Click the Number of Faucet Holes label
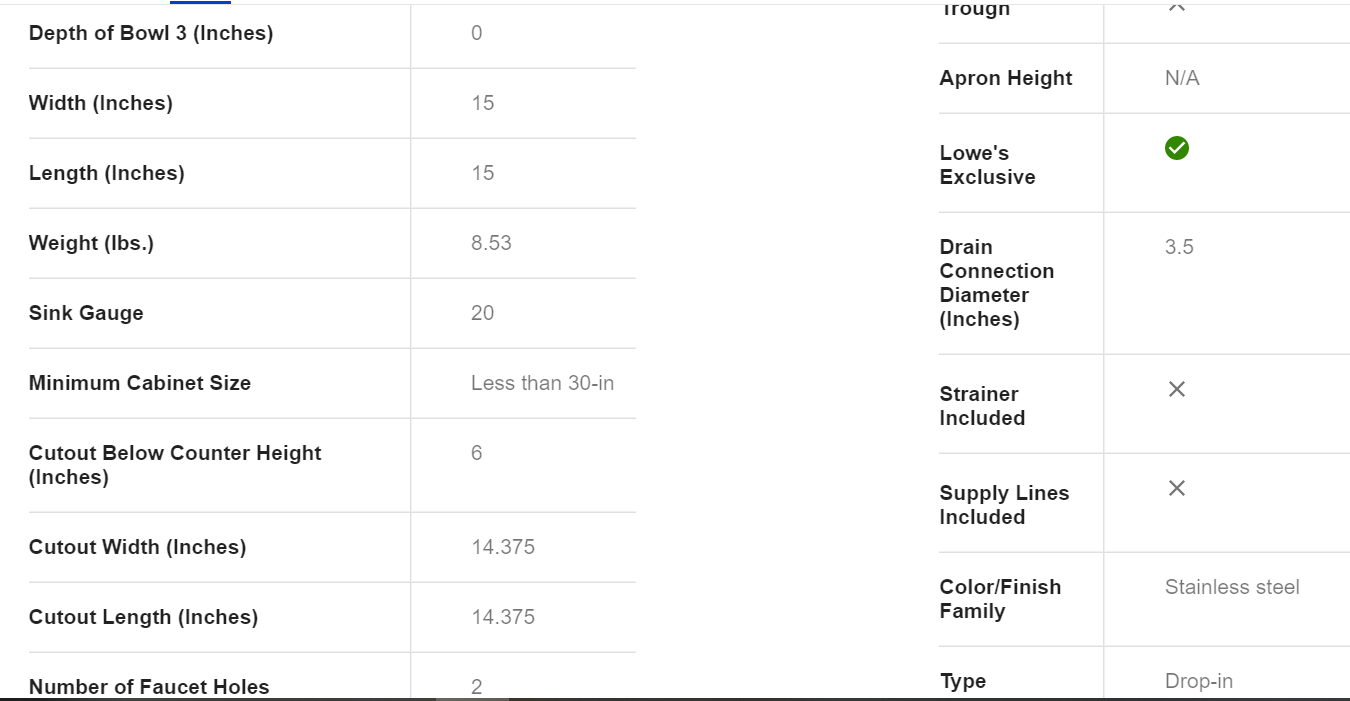The image size is (1350, 701). [x=149, y=687]
